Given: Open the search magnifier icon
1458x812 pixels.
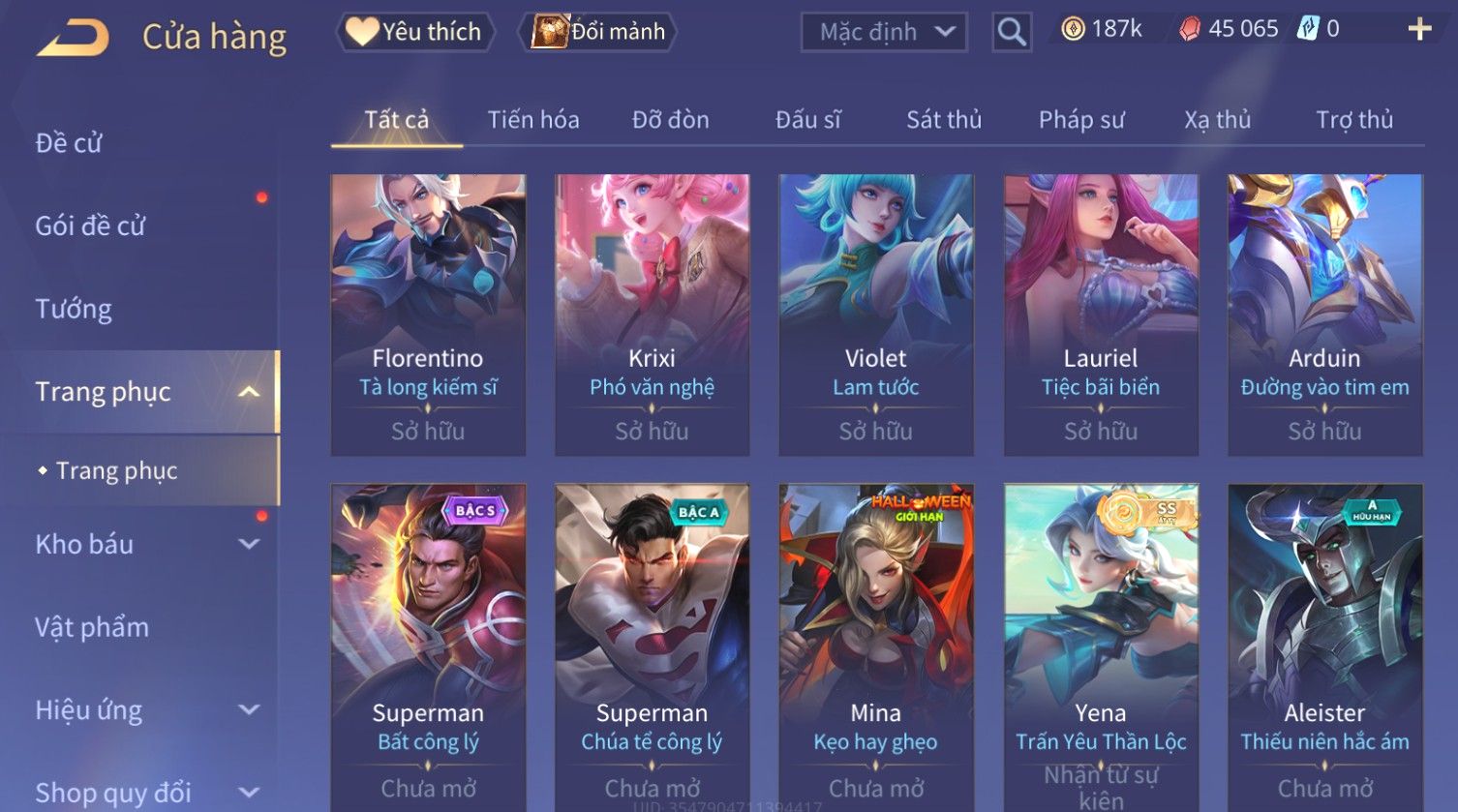Looking at the screenshot, I should coord(1012,32).
